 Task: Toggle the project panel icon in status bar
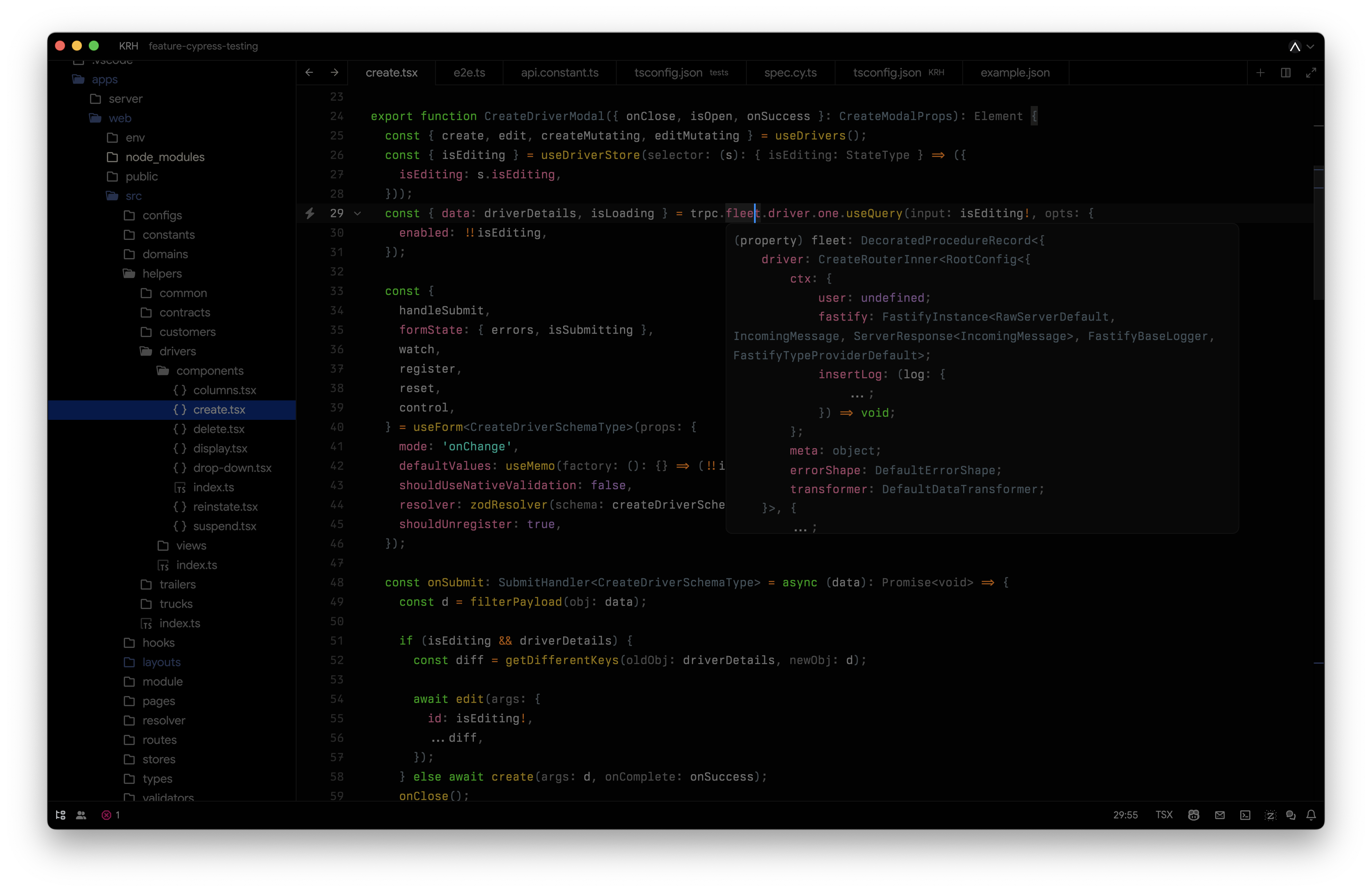60,815
